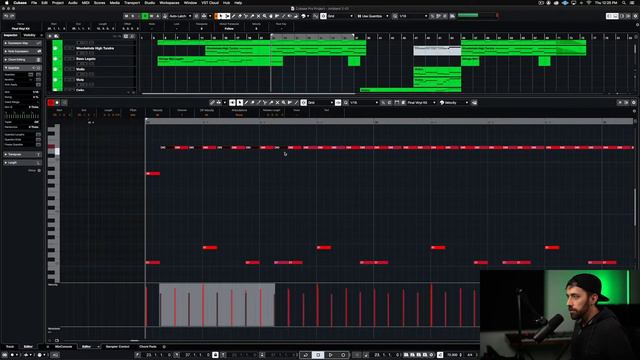Open the MIDI menu
Viewport: 640px width, 360px height.
coord(85,2)
